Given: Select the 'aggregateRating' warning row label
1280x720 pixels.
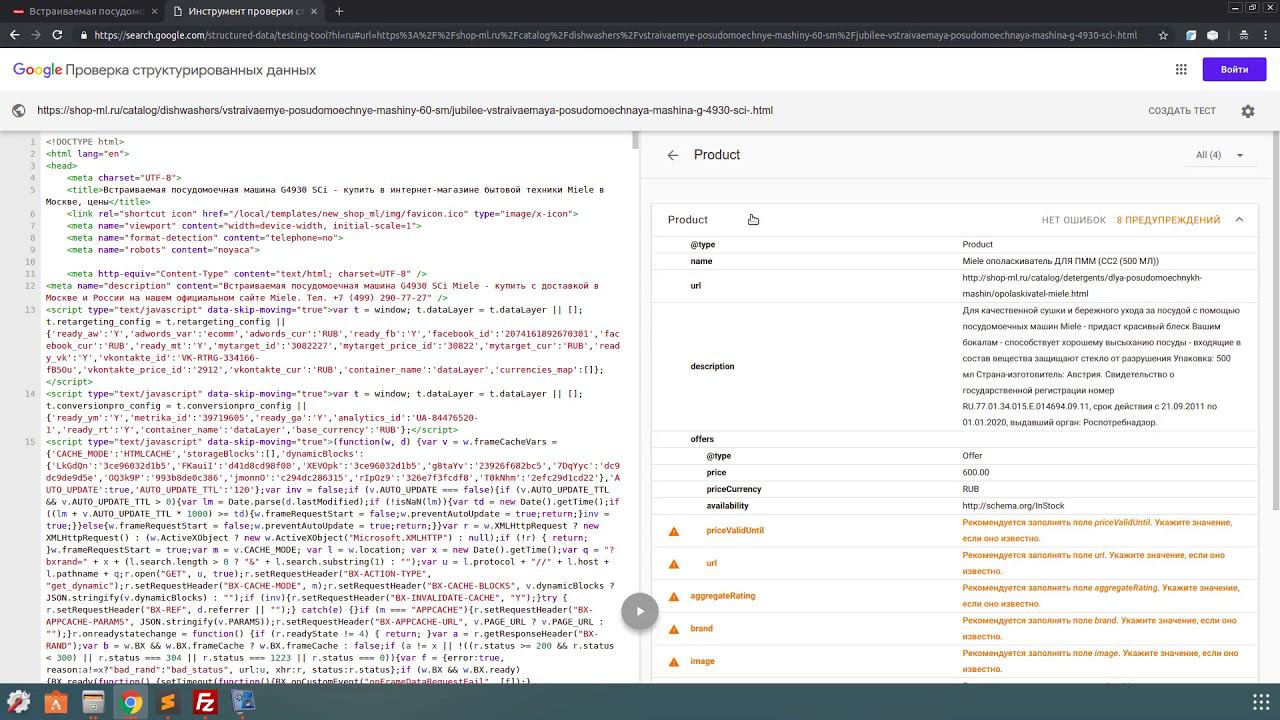Looking at the screenshot, I should [x=722, y=597].
